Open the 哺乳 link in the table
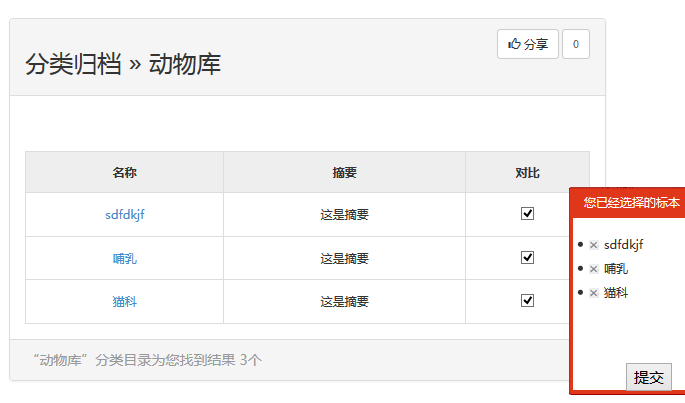The image size is (685, 403). pyautogui.click(x=125, y=258)
